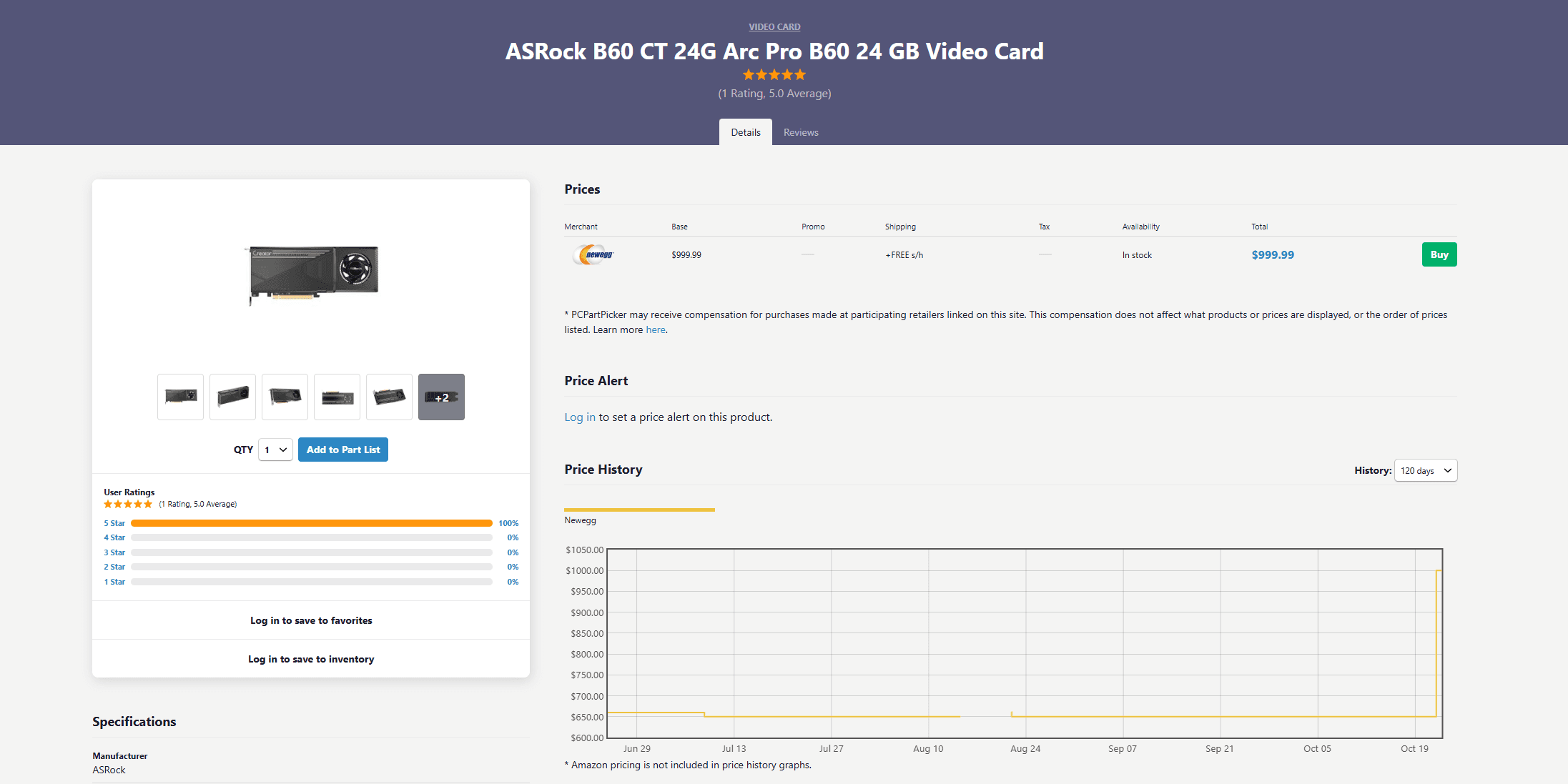
Task: Open the History 120 days dropdown
Action: coord(1426,470)
